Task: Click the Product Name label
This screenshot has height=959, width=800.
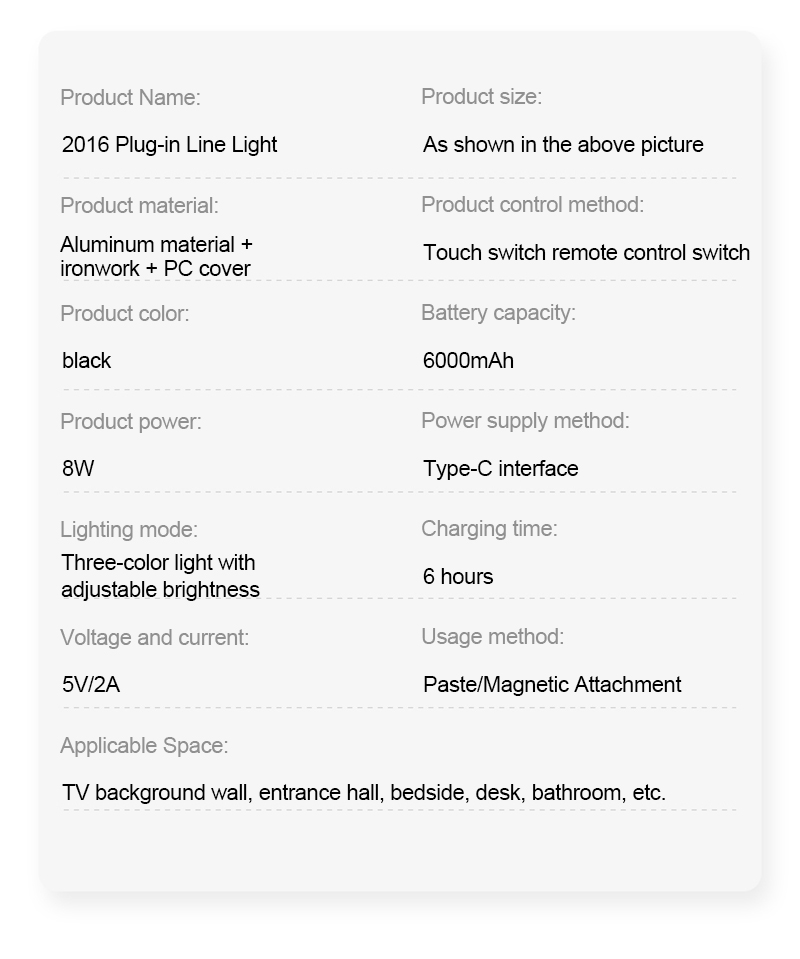Action: pyautogui.click(x=130, y=97)
